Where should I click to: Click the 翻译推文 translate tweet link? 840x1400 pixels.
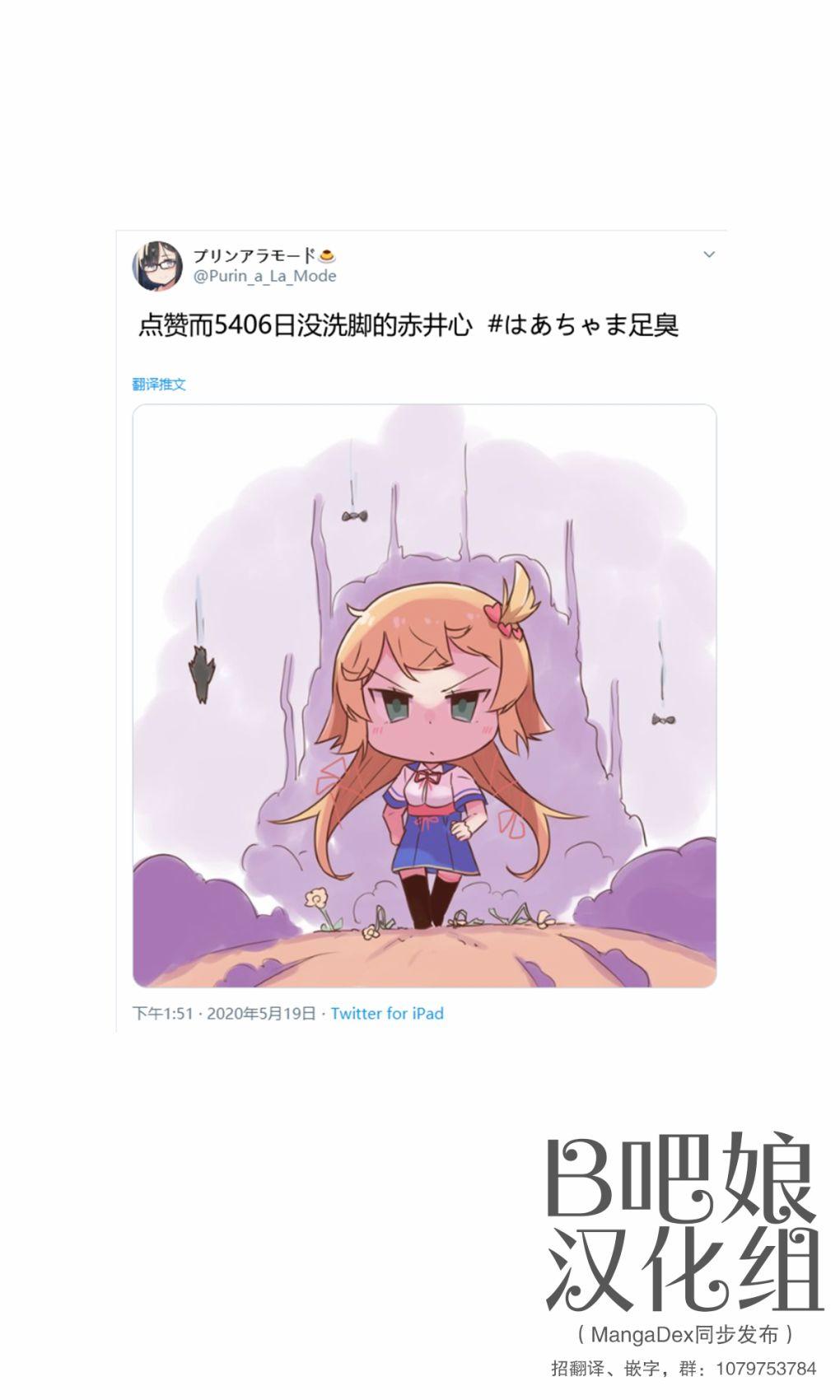click(x=159, y=384)
